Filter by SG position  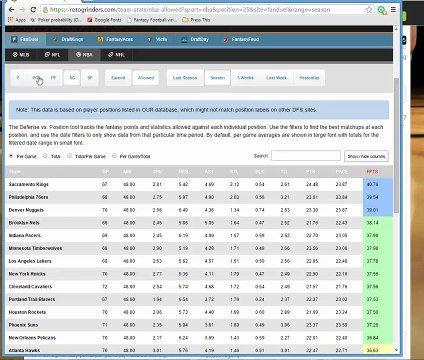pyautogui.click(x=72, y=78)
